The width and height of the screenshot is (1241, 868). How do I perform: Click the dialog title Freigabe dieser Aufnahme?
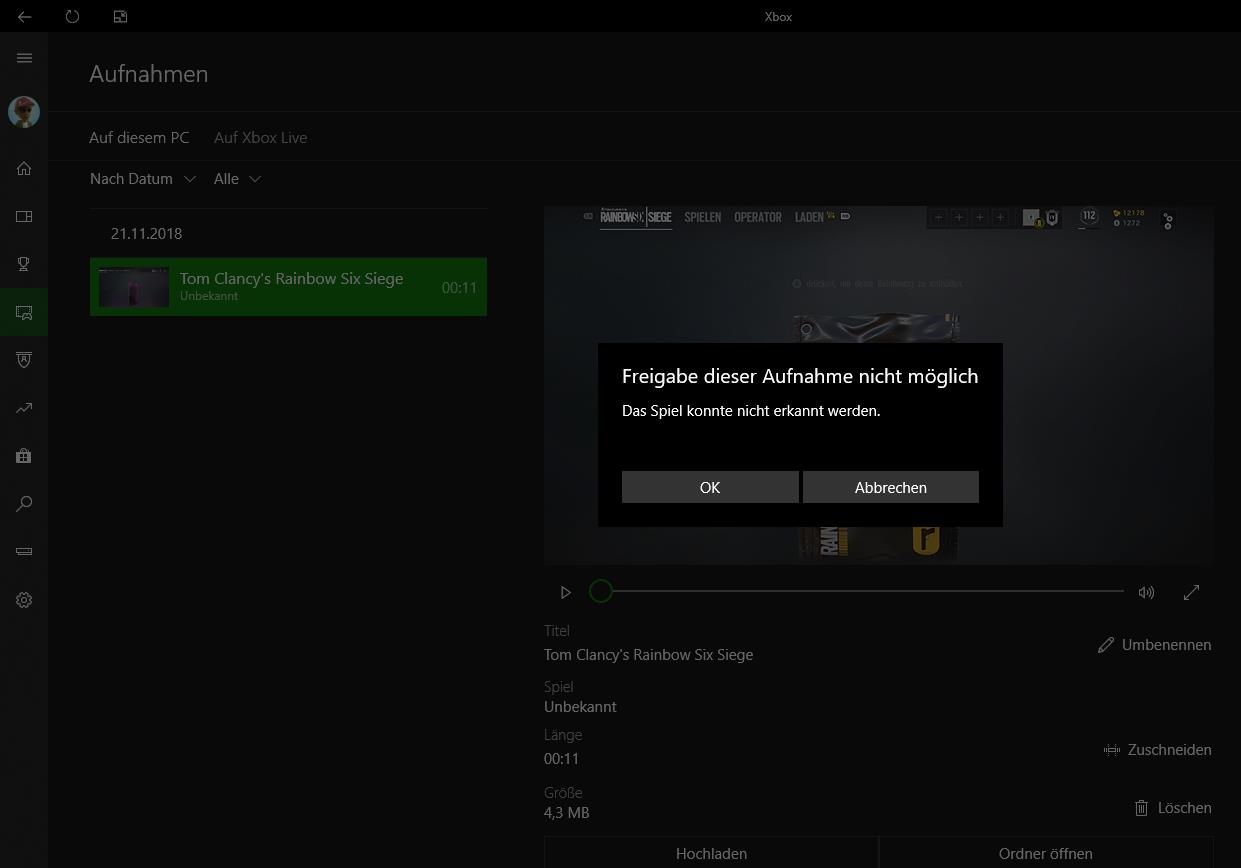800,376
